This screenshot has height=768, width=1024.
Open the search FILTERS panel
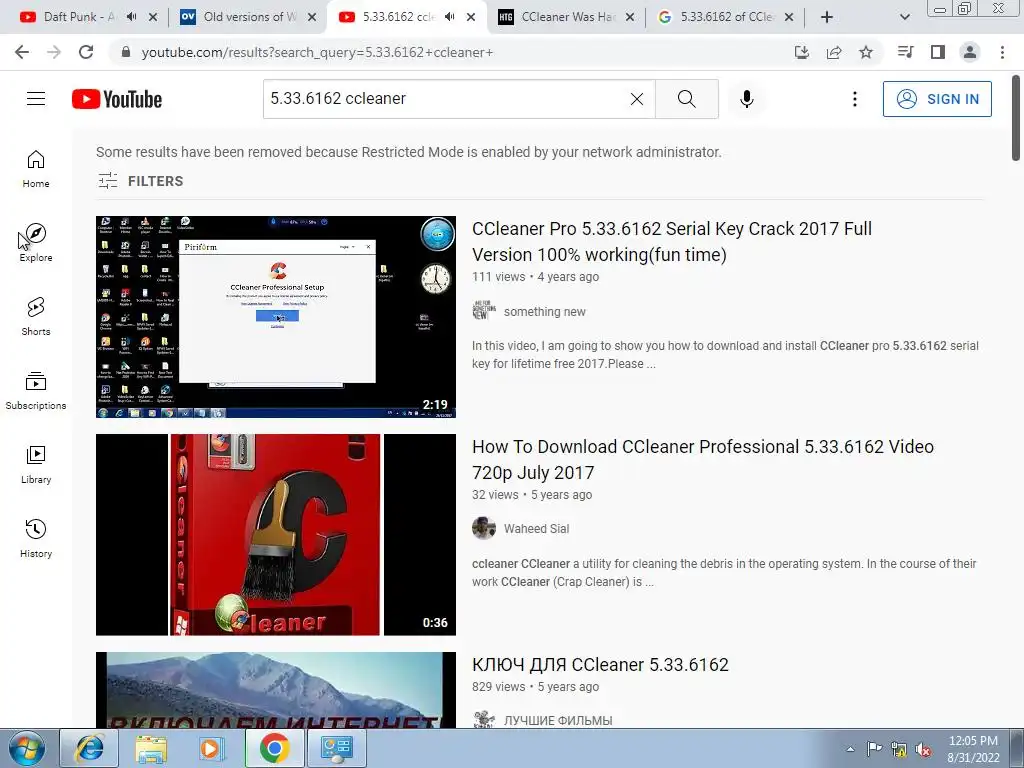click(x=140, y=181)
